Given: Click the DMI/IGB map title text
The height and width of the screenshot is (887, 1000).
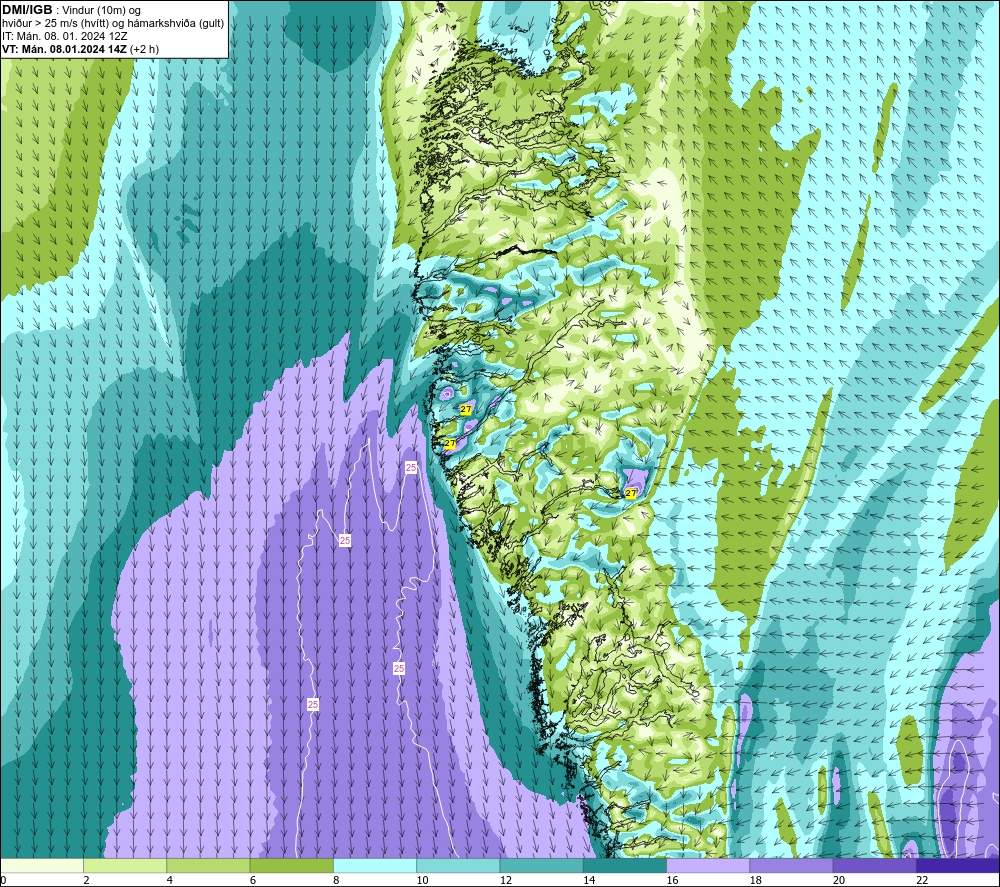Looking at the screenshot, I should pos(27,10).
